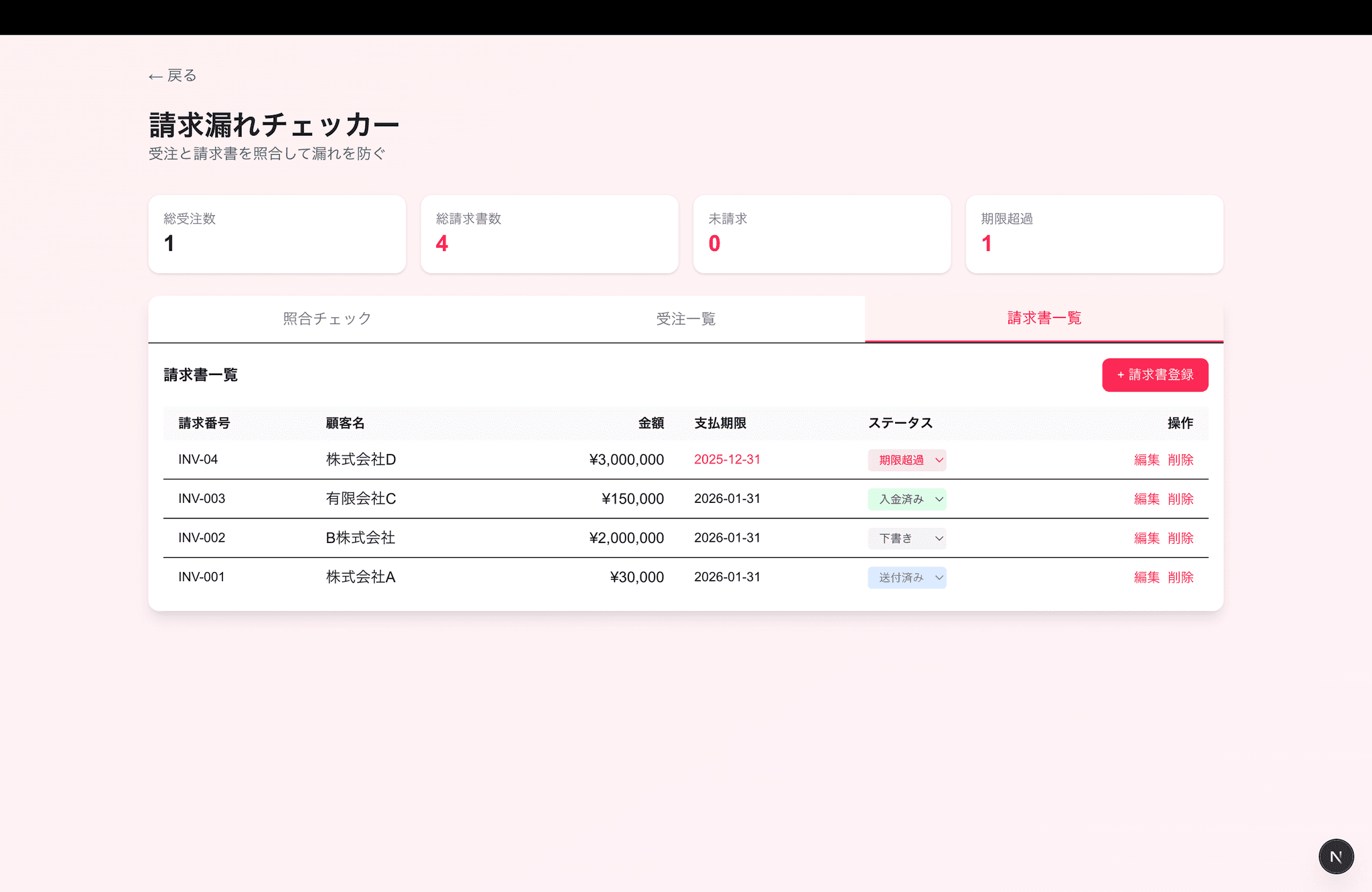Switch to the 照合チェック tab

click(x=326, y=319)
